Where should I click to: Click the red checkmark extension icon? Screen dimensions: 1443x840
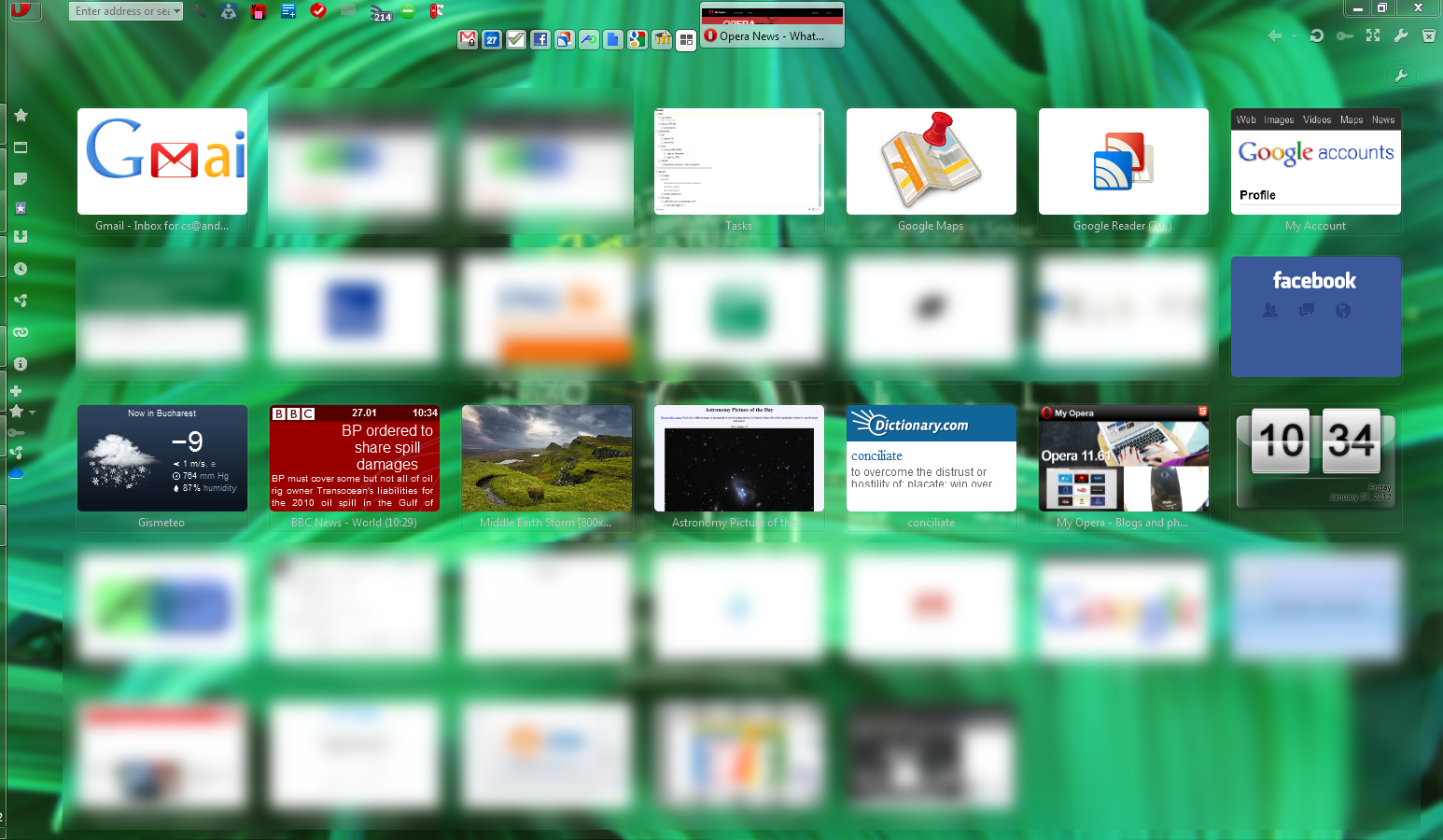point(318,11)
